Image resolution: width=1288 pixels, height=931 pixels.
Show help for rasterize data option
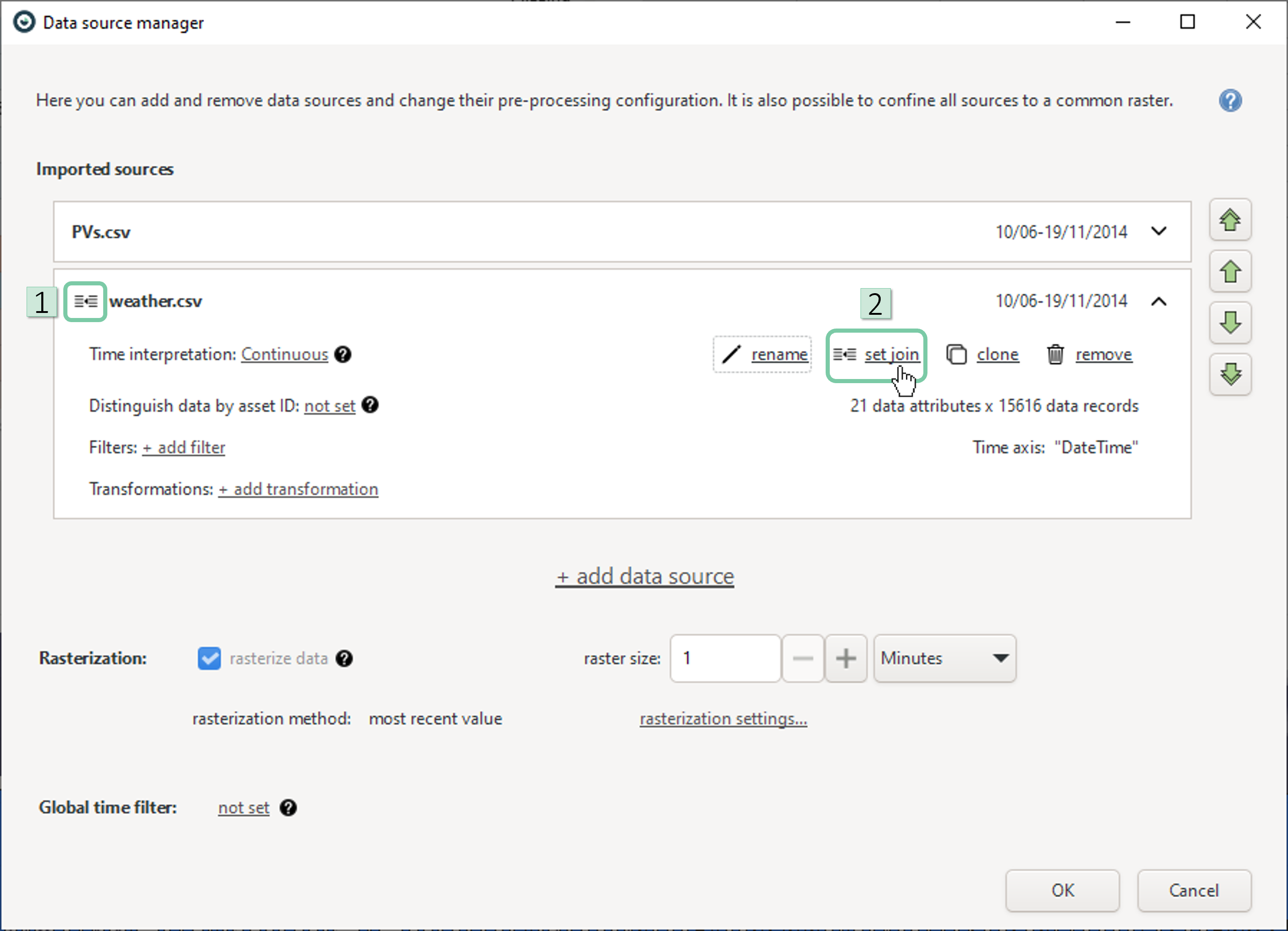tap(344, 658)
